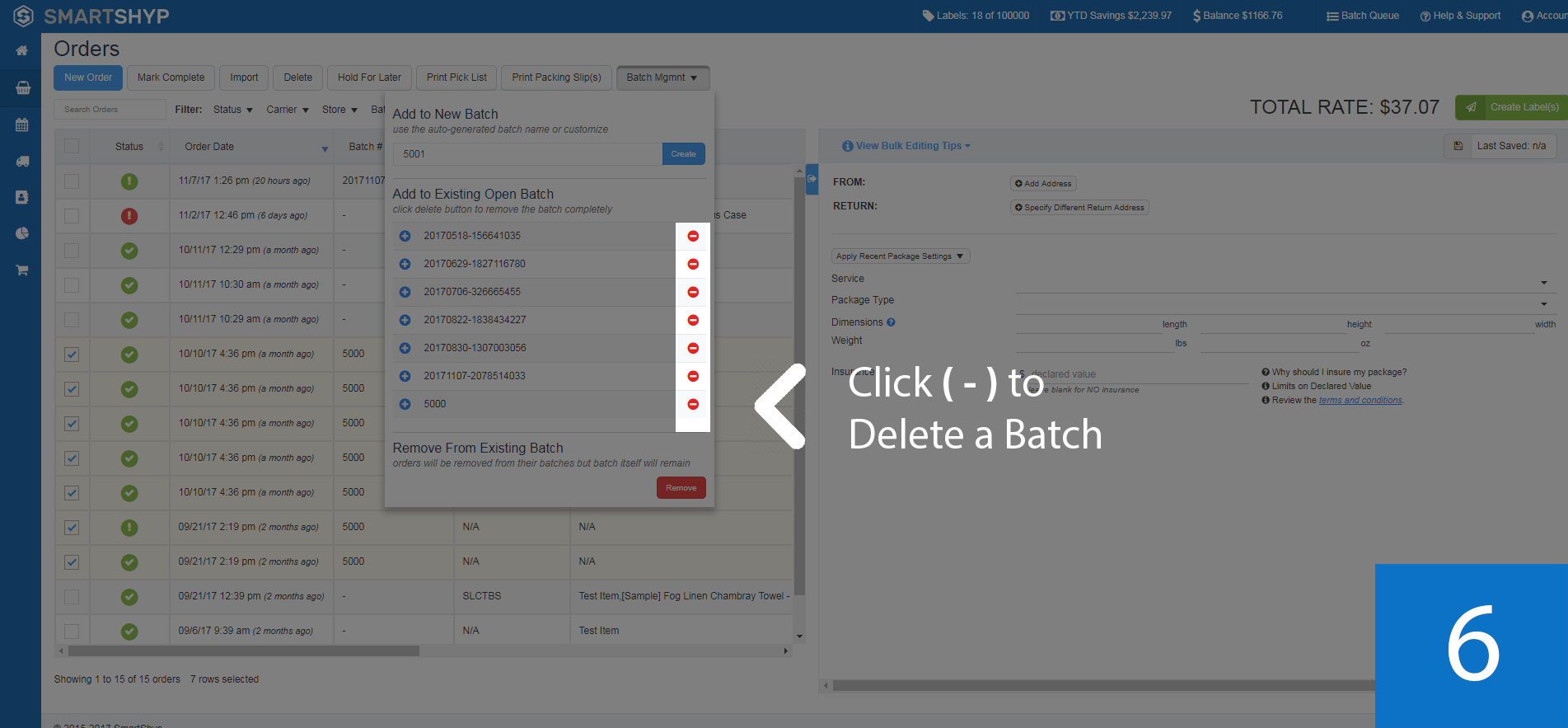The width and height of the screenshot is (1568, 728).
Task: Open Apply Recent Package Settings dropdown
Action: (900, 256)
